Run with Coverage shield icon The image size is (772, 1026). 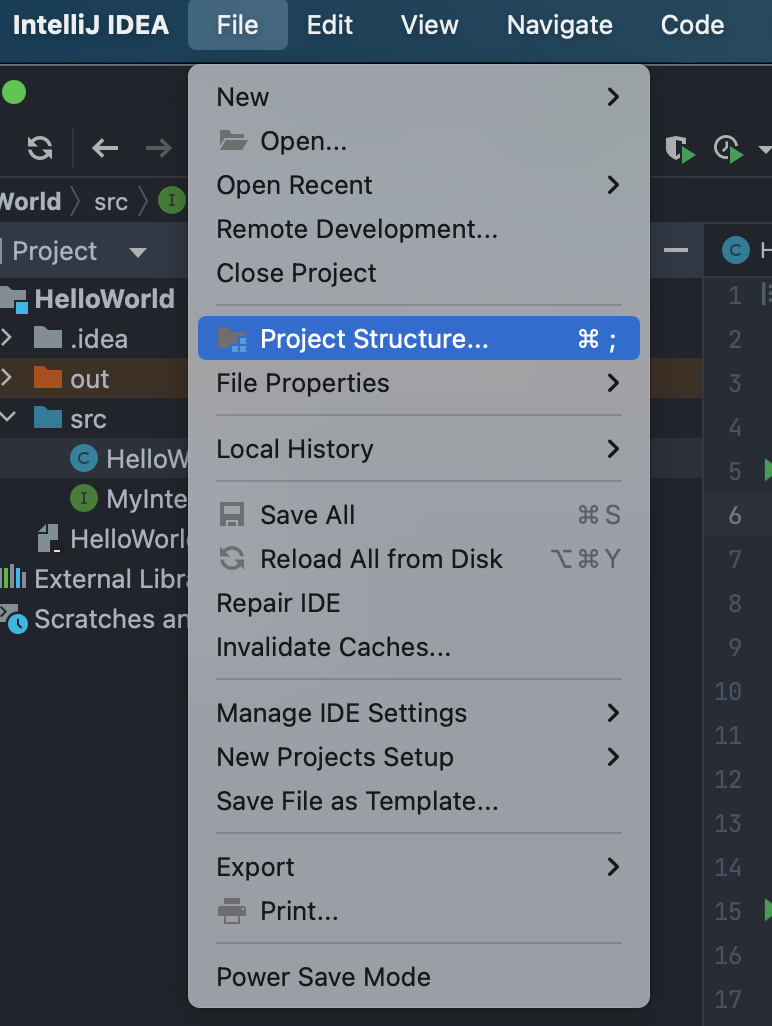click(x=680, y=149)
